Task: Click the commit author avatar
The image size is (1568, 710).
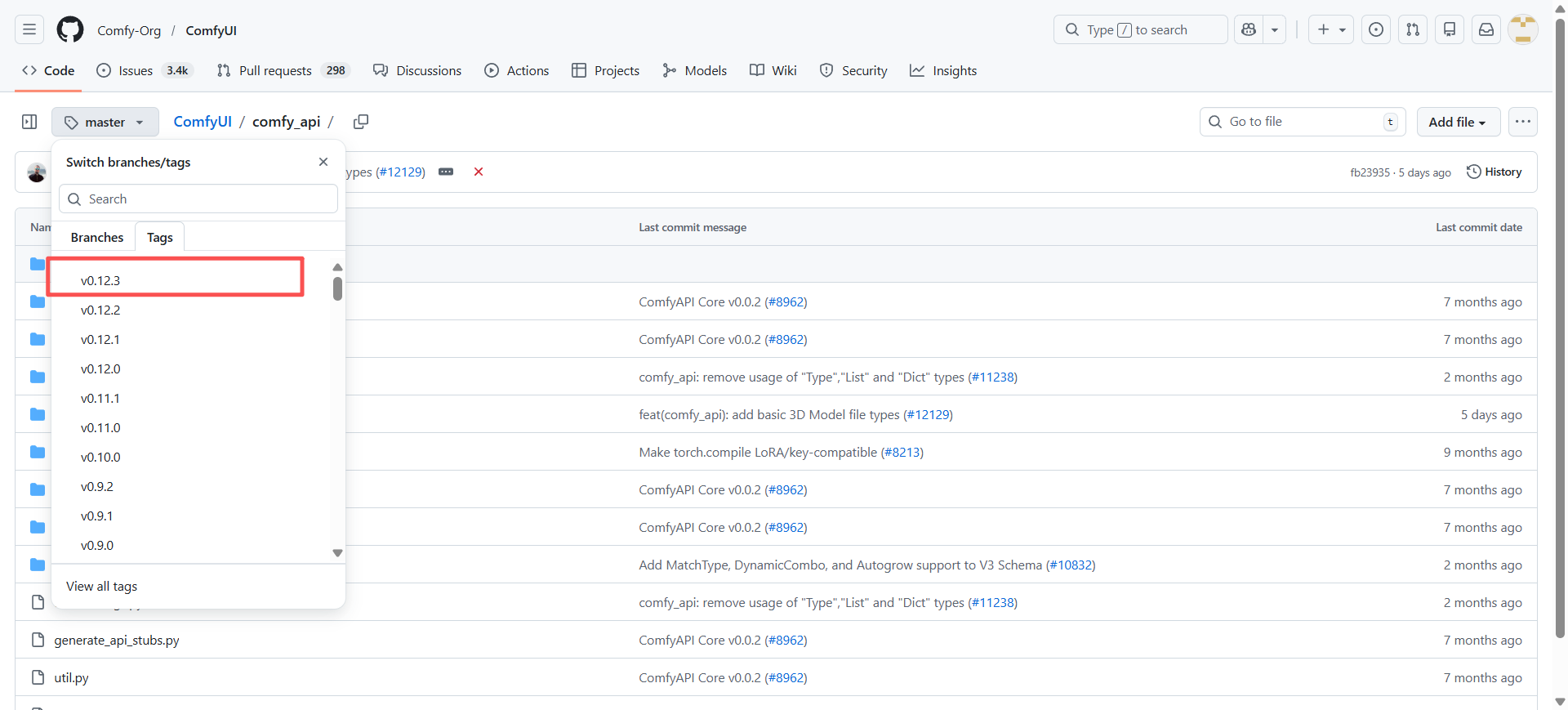Action: (37, 172)
